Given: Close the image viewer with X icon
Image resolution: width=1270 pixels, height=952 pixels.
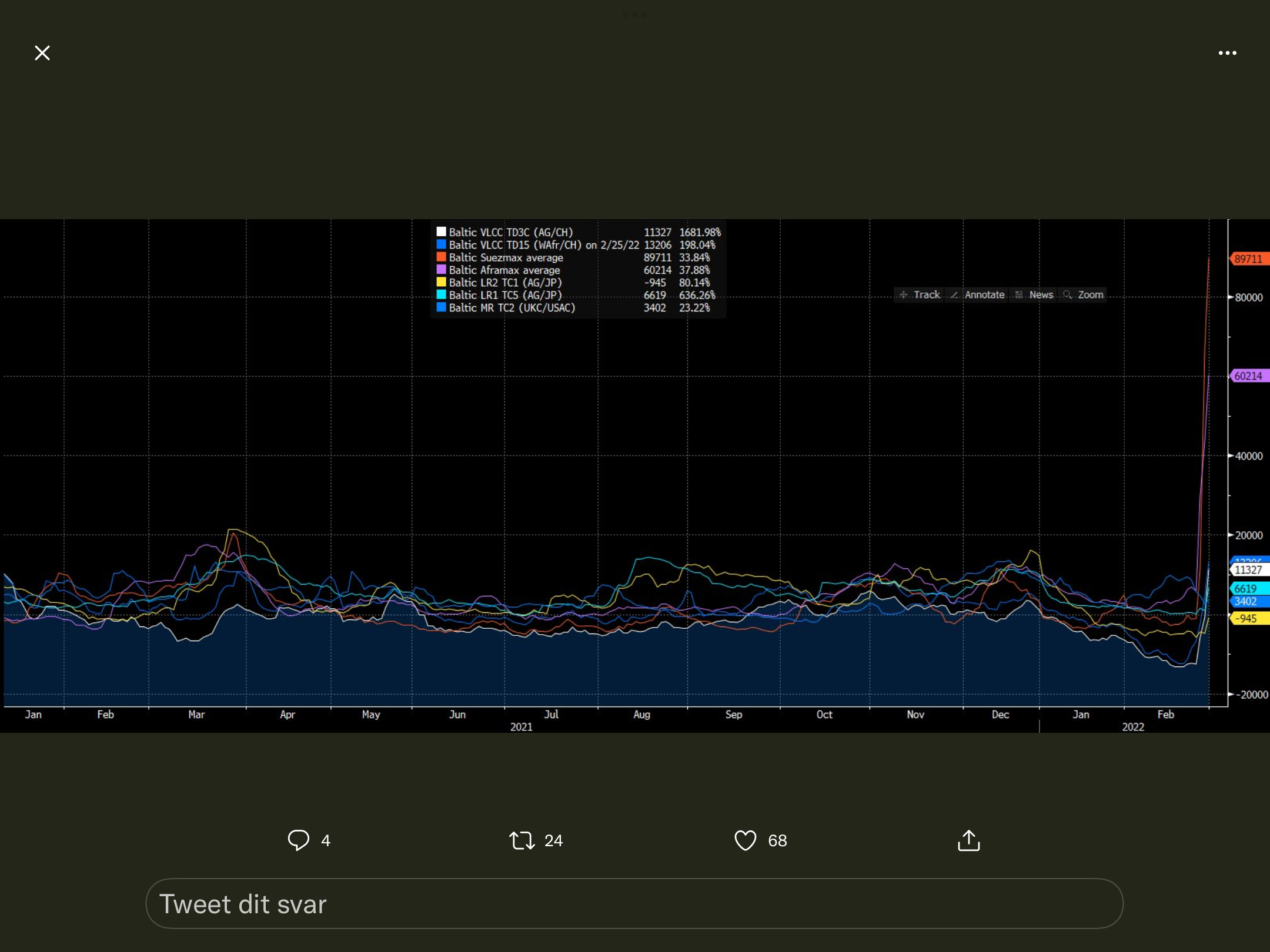Looking at the screenshot, I should [42, 53].
